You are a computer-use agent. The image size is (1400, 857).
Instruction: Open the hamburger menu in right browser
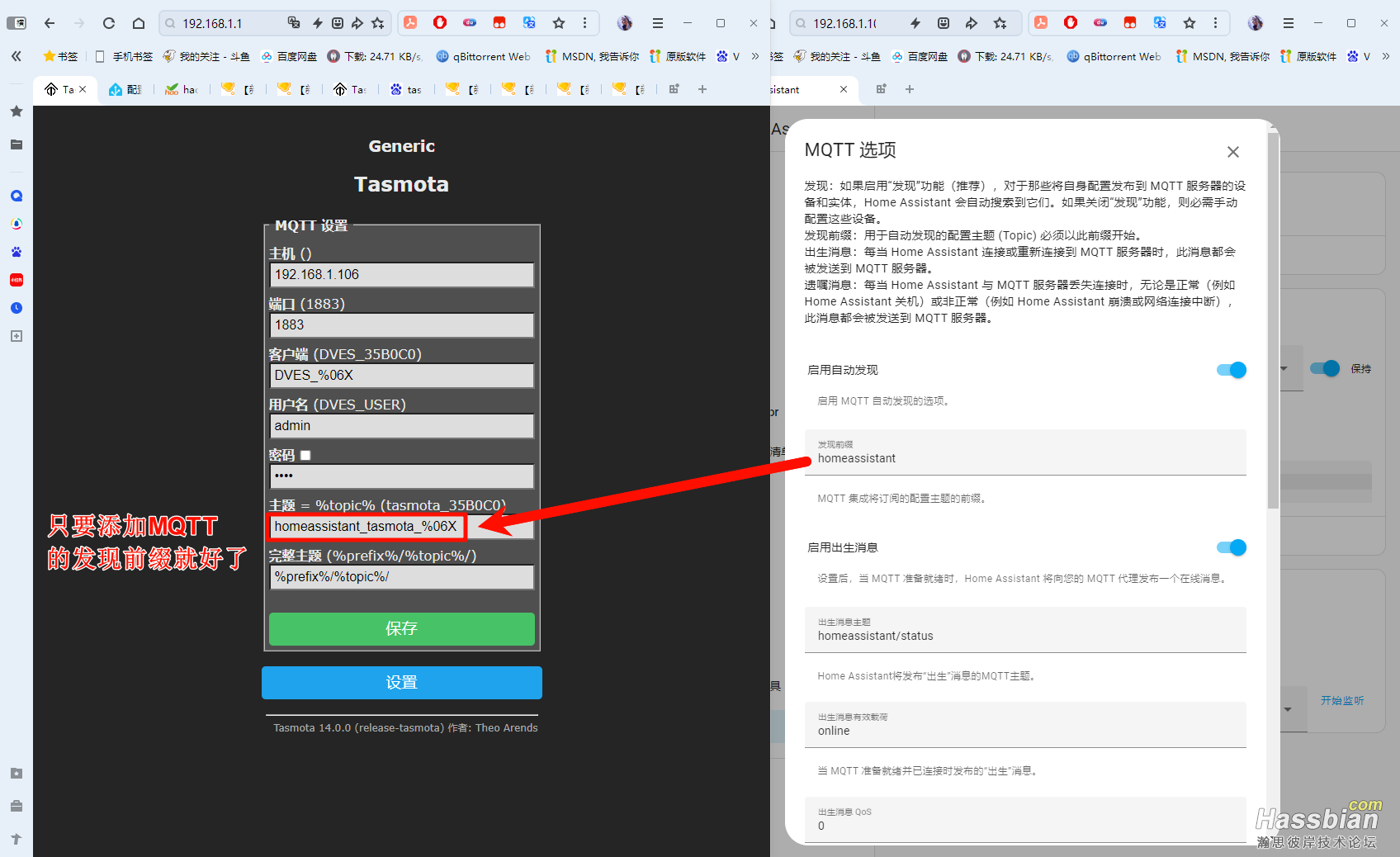click(1289, 23)
